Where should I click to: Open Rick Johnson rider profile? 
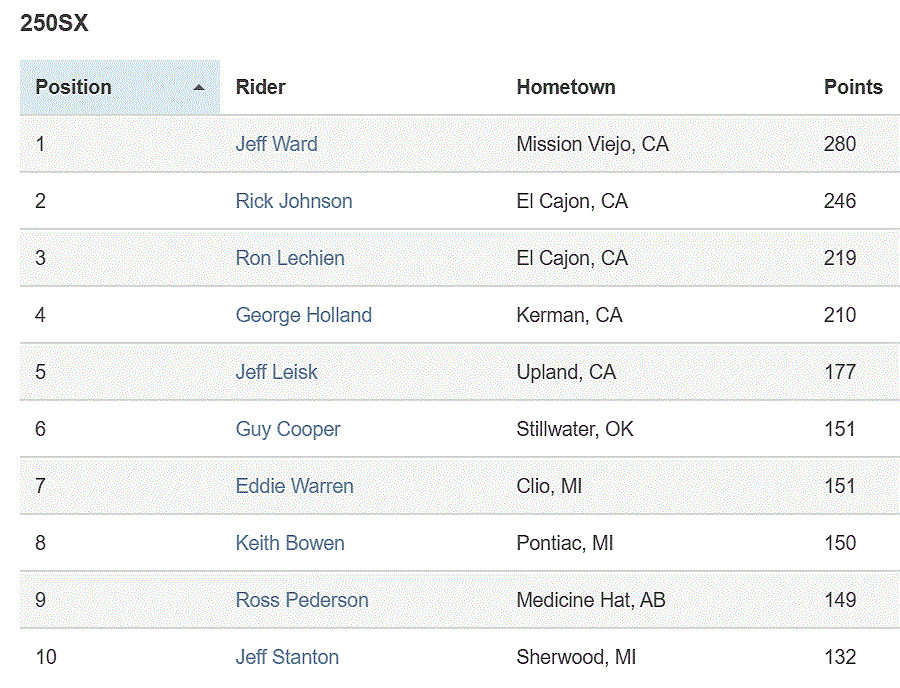click(294, 201)
